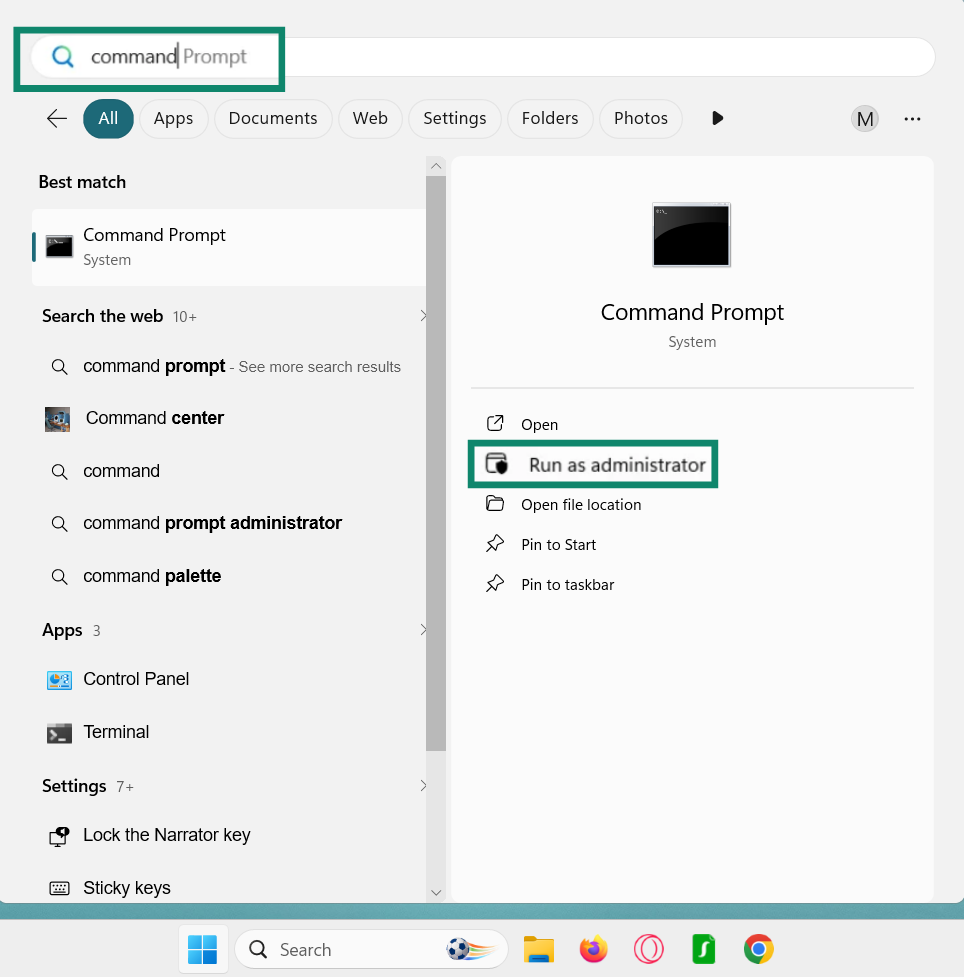Select 'command prompt' web search suggestion
Image resolution: width=964 pixels, height=977 pixels.
click(229, 366)
